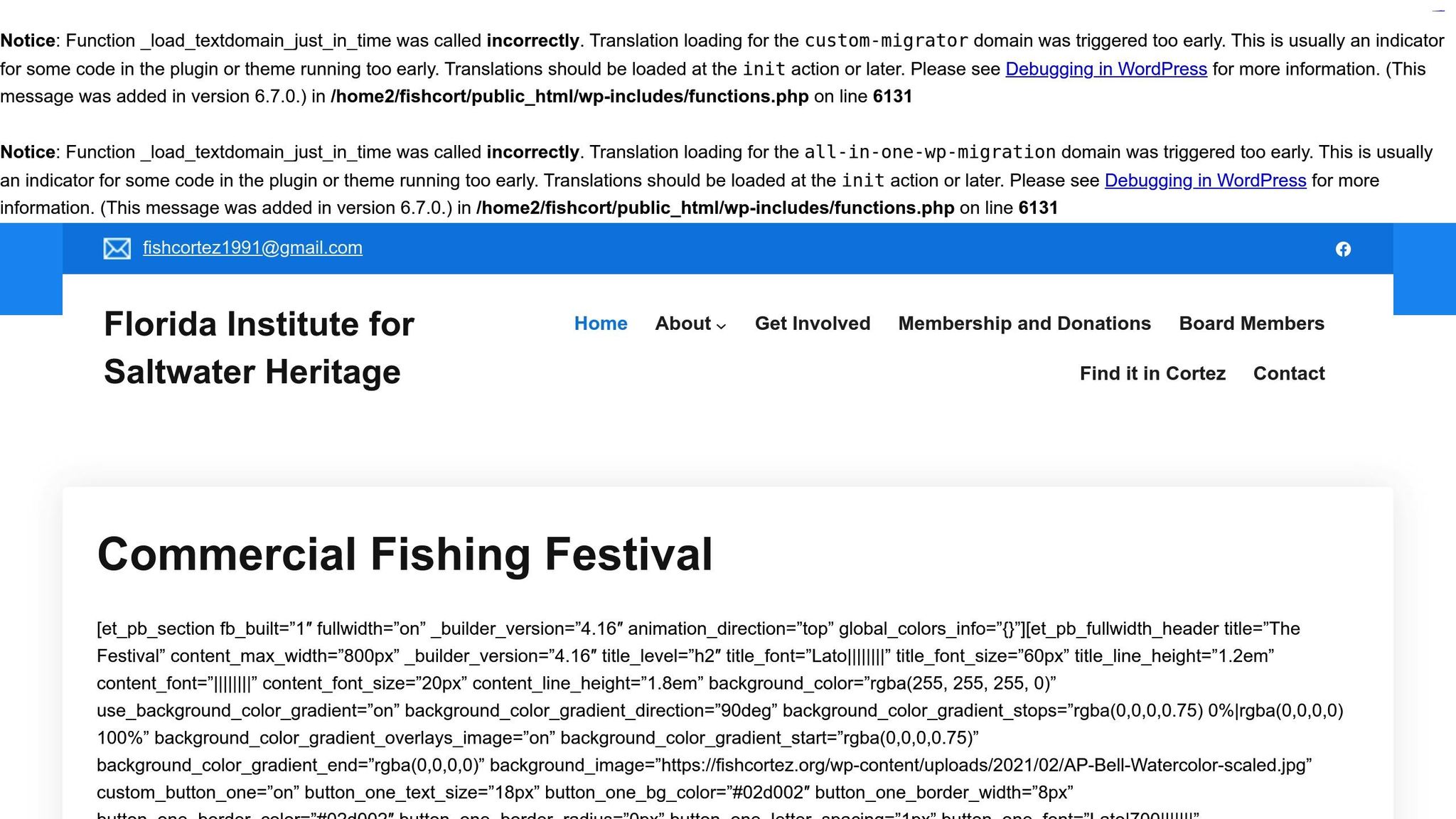Click the bold functions.php file path text
The image size is (1456, 819).
point(569,96)
